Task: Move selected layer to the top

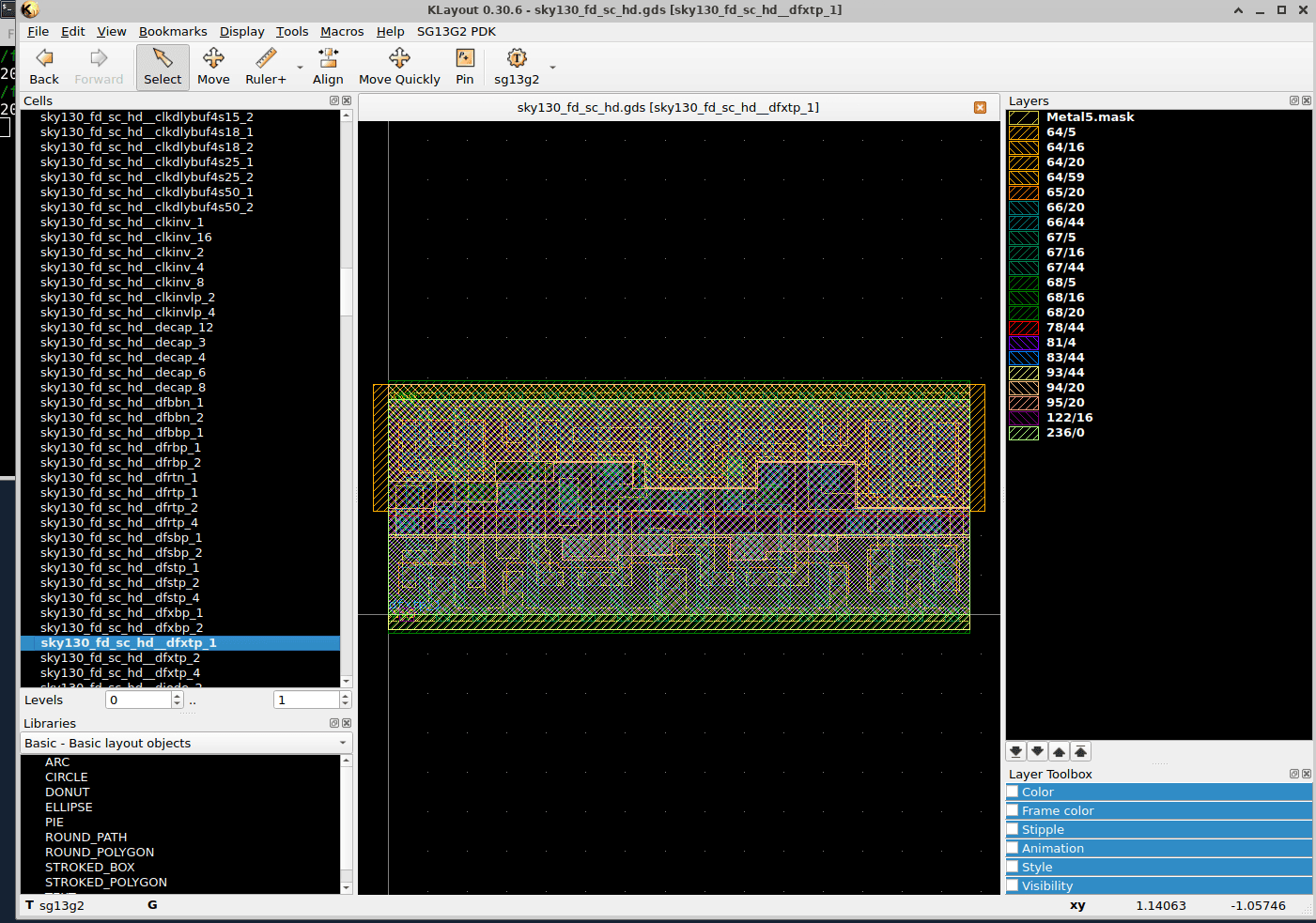Action: tap(1080, 751)
